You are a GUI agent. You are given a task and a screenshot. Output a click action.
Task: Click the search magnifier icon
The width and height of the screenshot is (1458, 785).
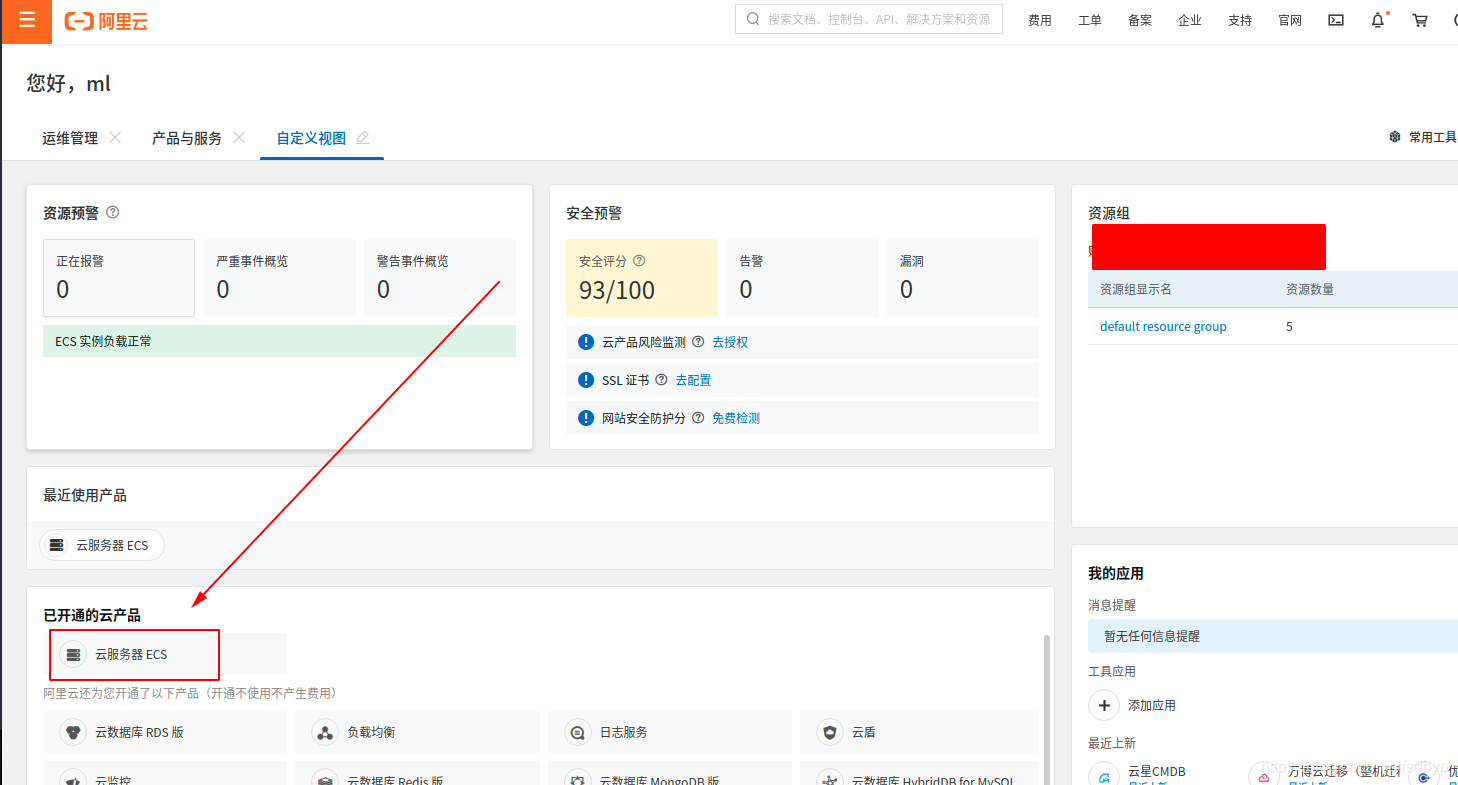(753, 19)
